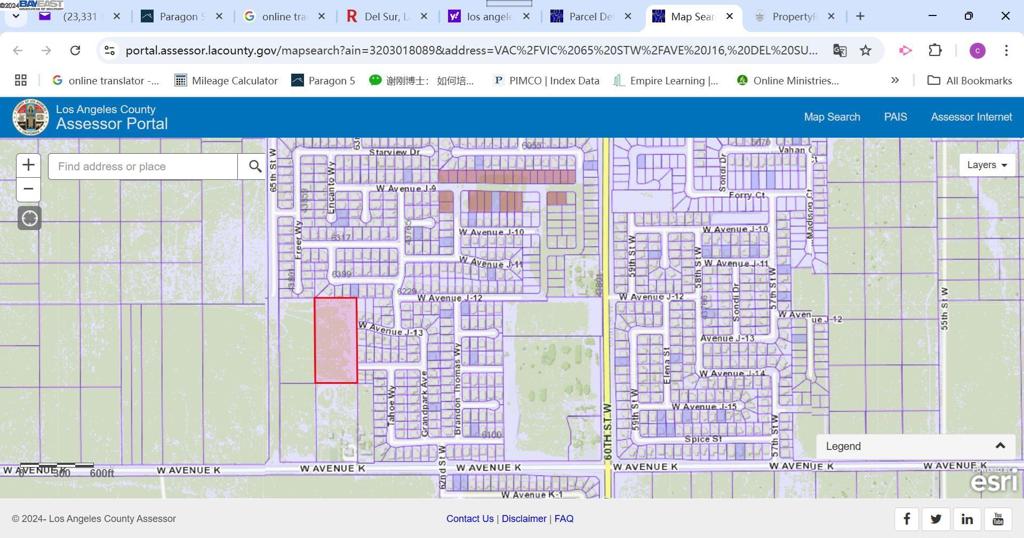Image resolution: width=1024 pixels, height=538 pixels.
Task: Click the browser address bar URL
Action: pyautogui.click(x=472, y=50)
